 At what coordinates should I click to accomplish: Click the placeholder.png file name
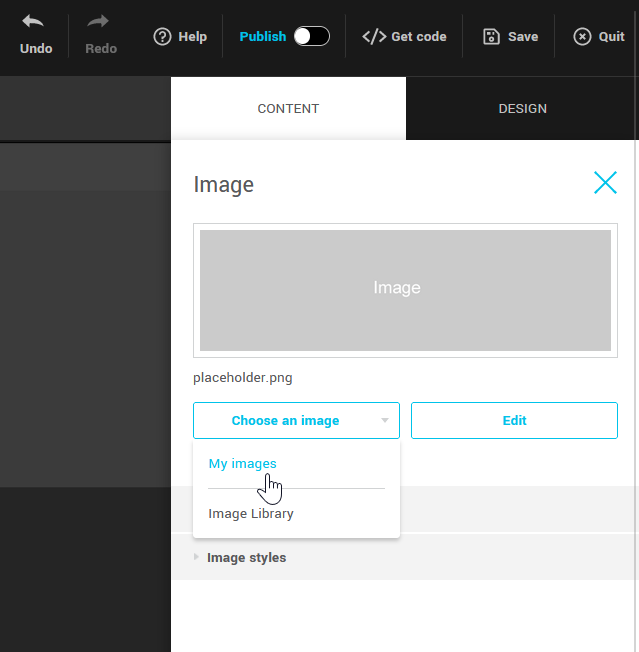coord(243,378)
